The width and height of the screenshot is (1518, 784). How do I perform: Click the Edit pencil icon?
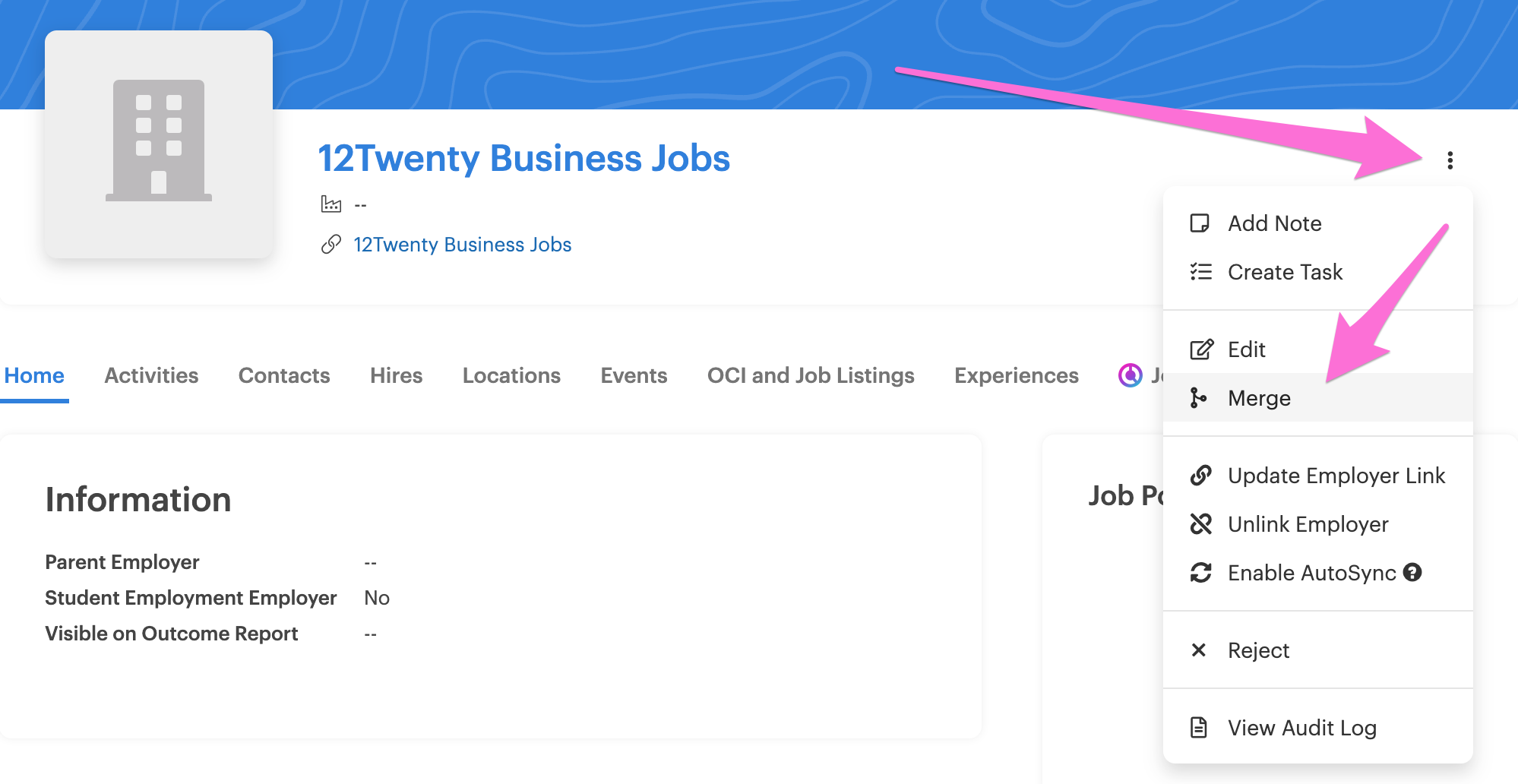1201,349
